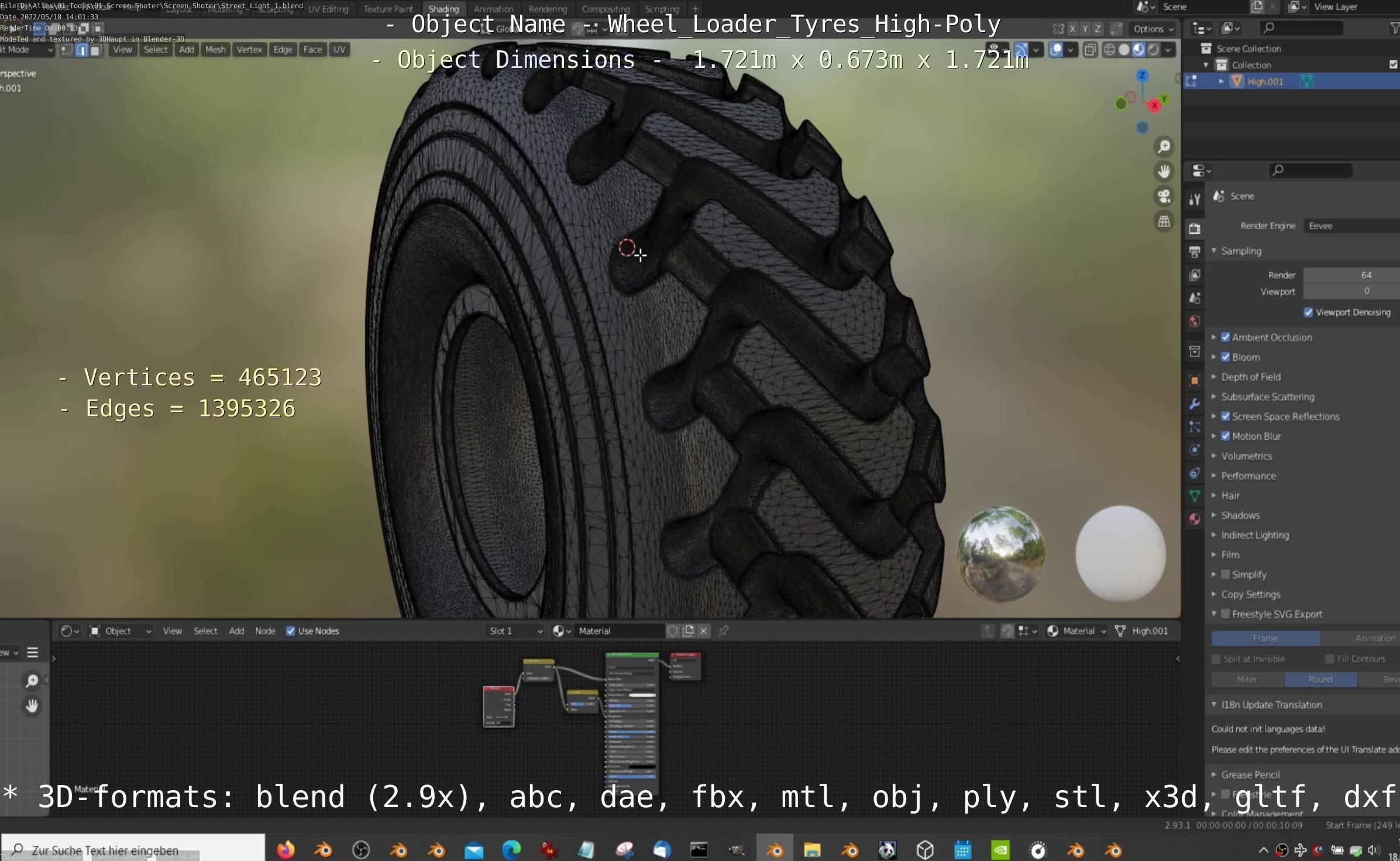Enable the Simplify checkbox
The height and width of the screenshot is (861, 1400).
pyautogui.click(x=1226, y=574)
